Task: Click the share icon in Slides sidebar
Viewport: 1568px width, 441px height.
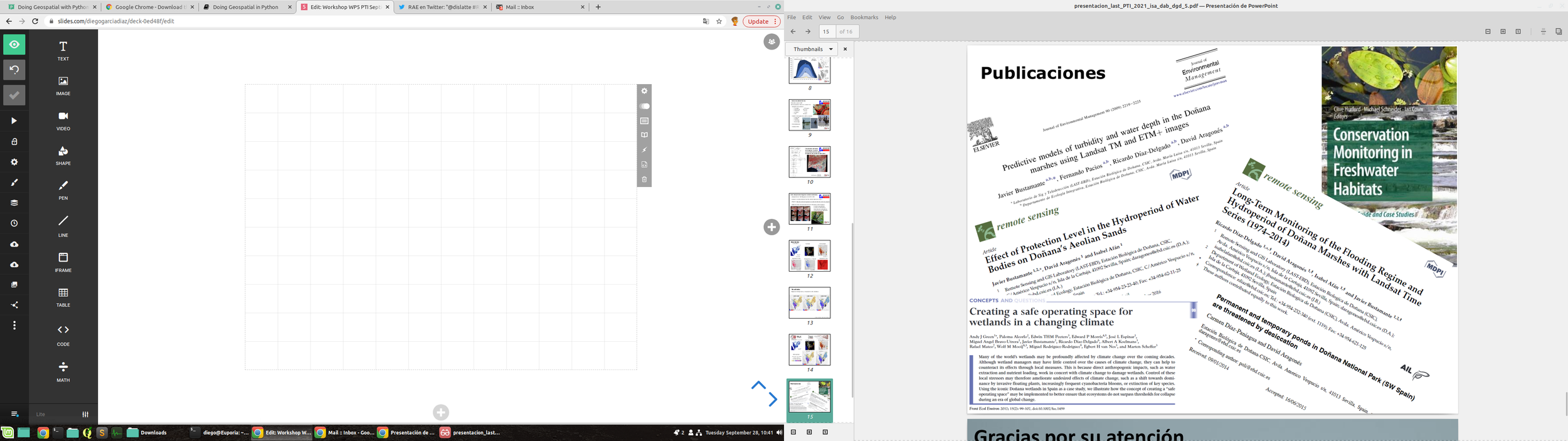Action: [x=14, y=305]
